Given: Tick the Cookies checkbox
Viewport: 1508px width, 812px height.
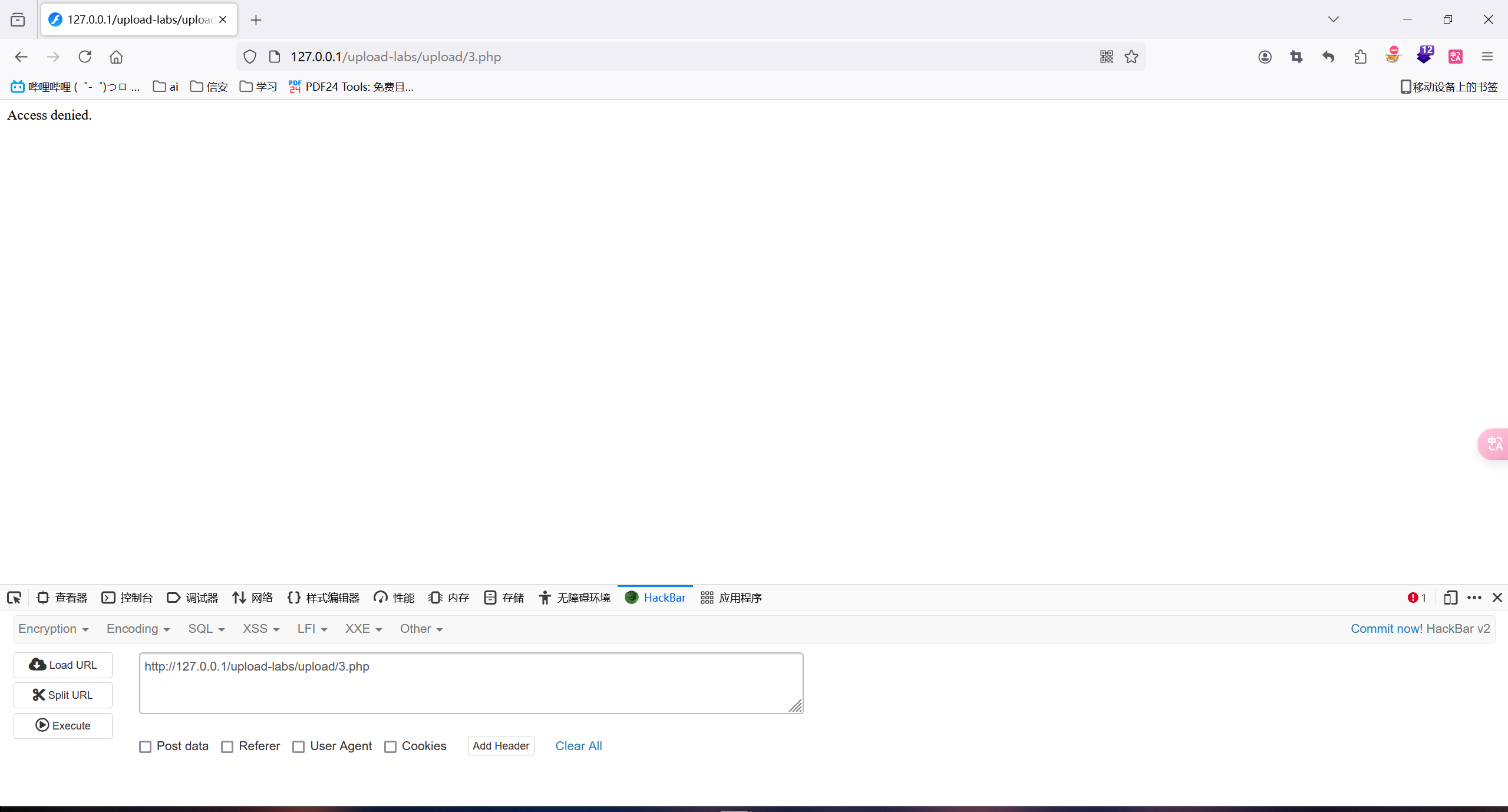Looking at the screenshot, I should tap(390, 747).
